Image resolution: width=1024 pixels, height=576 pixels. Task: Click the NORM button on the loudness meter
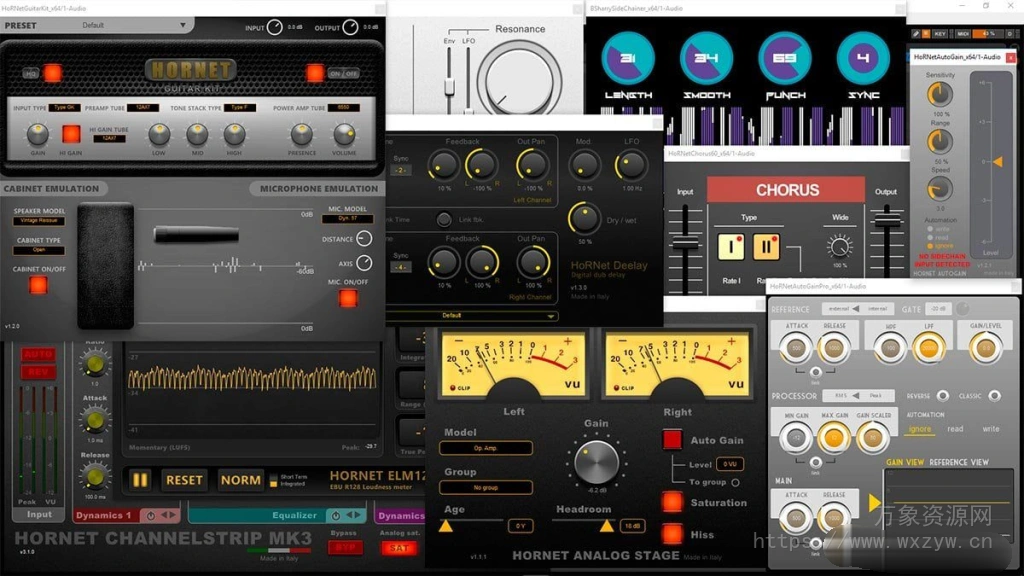(240, 481)
